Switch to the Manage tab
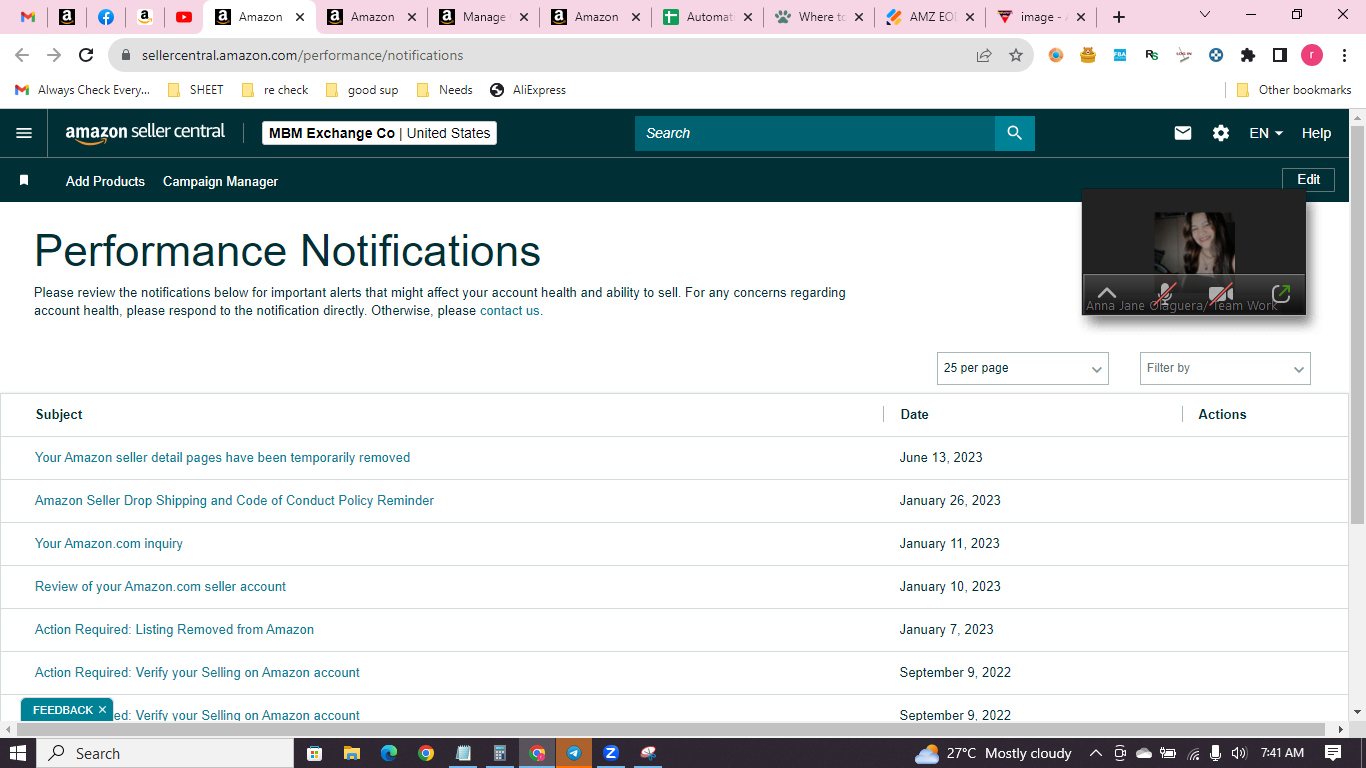 pyautogui.click(x=482, y=17)
